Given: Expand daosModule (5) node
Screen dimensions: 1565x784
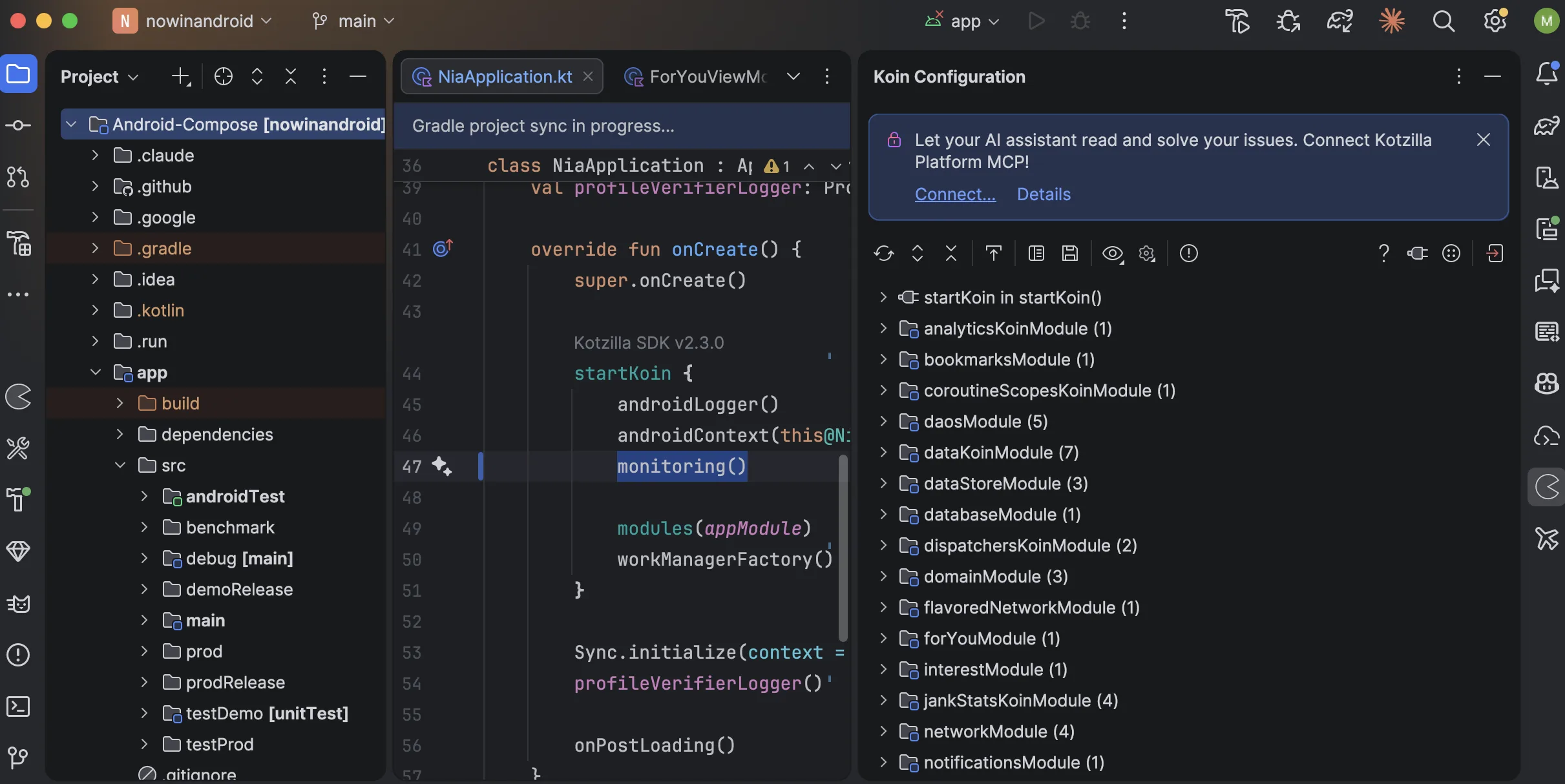Looking at the screenshot, I should (883, 421).
